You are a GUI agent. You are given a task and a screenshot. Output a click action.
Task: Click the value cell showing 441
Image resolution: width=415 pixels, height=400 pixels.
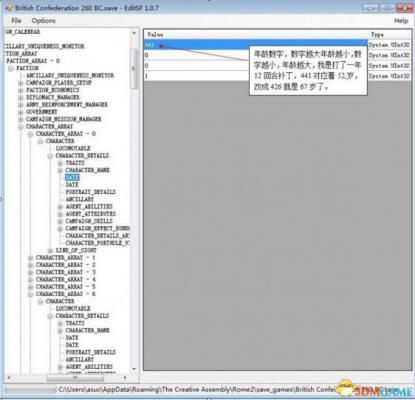(255, 45)
